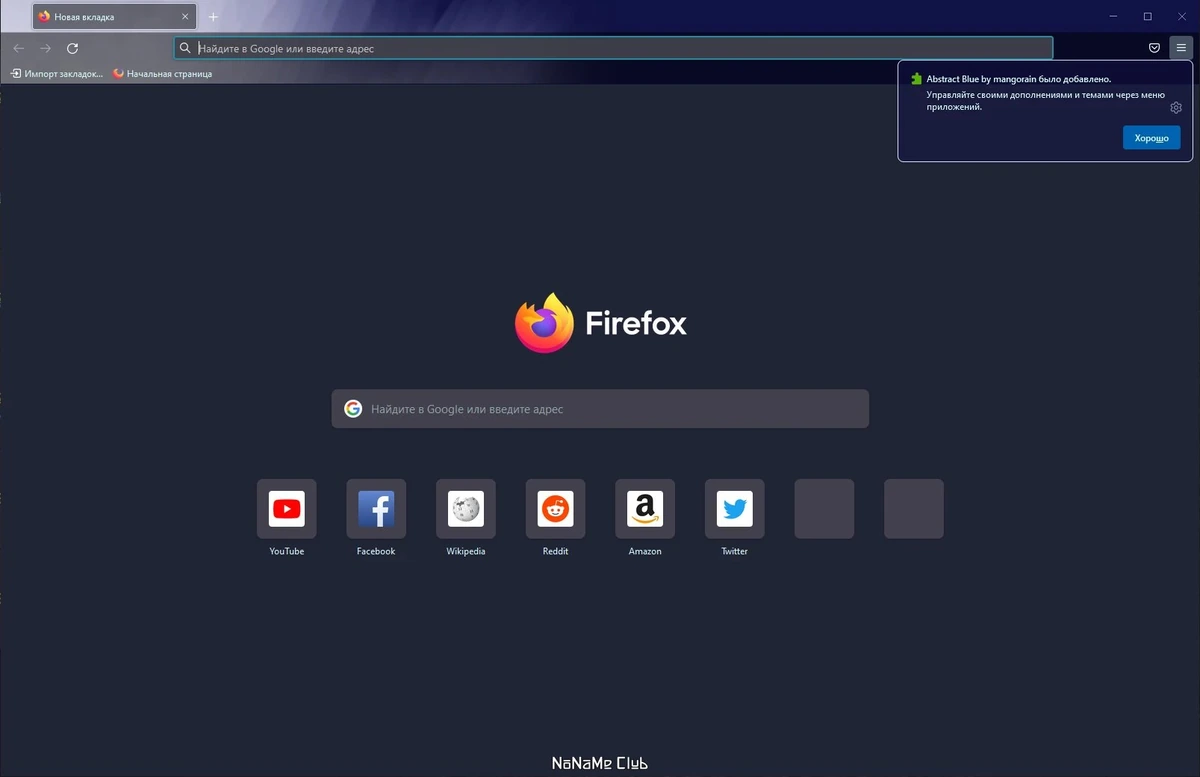
Task: Maximize the Firefox window
Action: pyautogui.click(x=1148, y=17)
